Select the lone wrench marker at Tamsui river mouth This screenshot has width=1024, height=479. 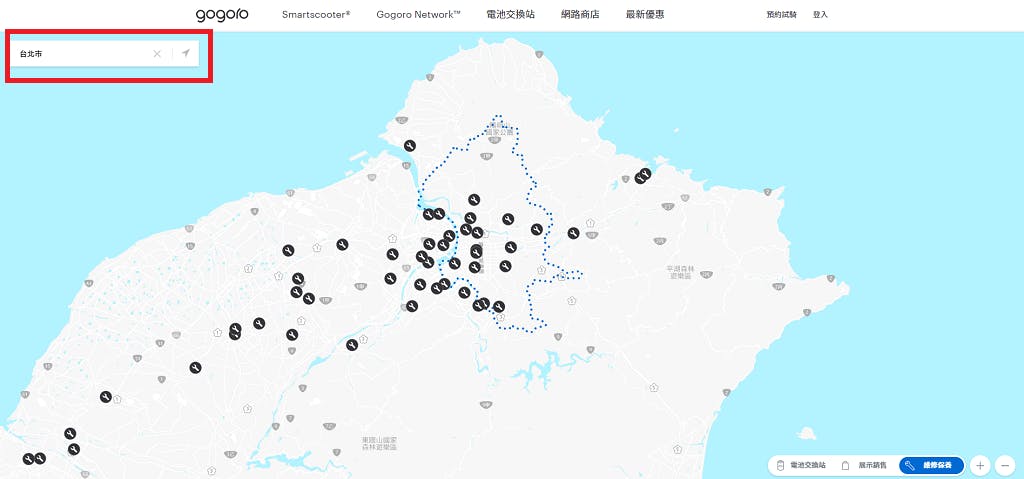409,146
